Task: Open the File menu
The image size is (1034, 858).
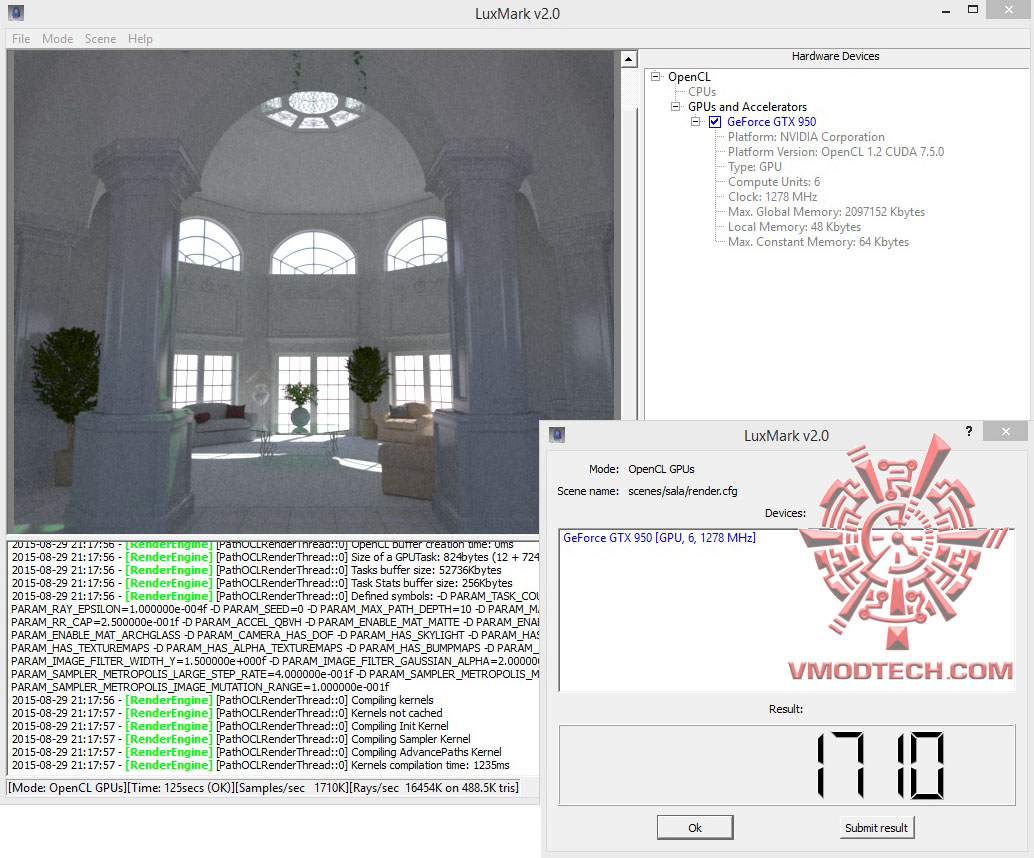Action: click(x=21, y=39)
